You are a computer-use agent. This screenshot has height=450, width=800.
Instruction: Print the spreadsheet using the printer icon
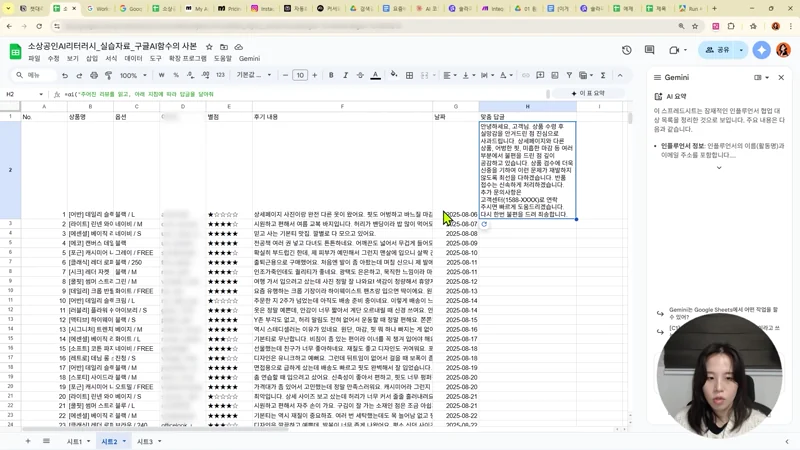point(94,76)
